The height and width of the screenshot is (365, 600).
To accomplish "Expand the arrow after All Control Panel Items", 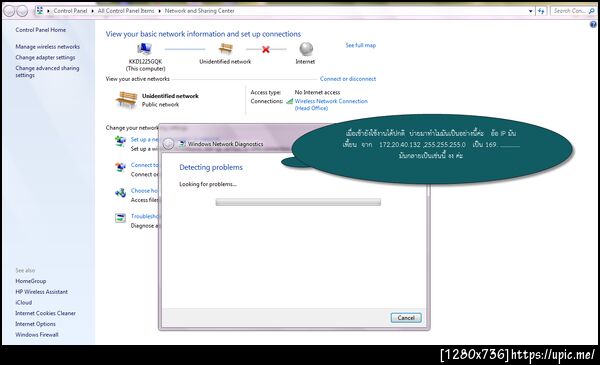I will tap(160, 11).
